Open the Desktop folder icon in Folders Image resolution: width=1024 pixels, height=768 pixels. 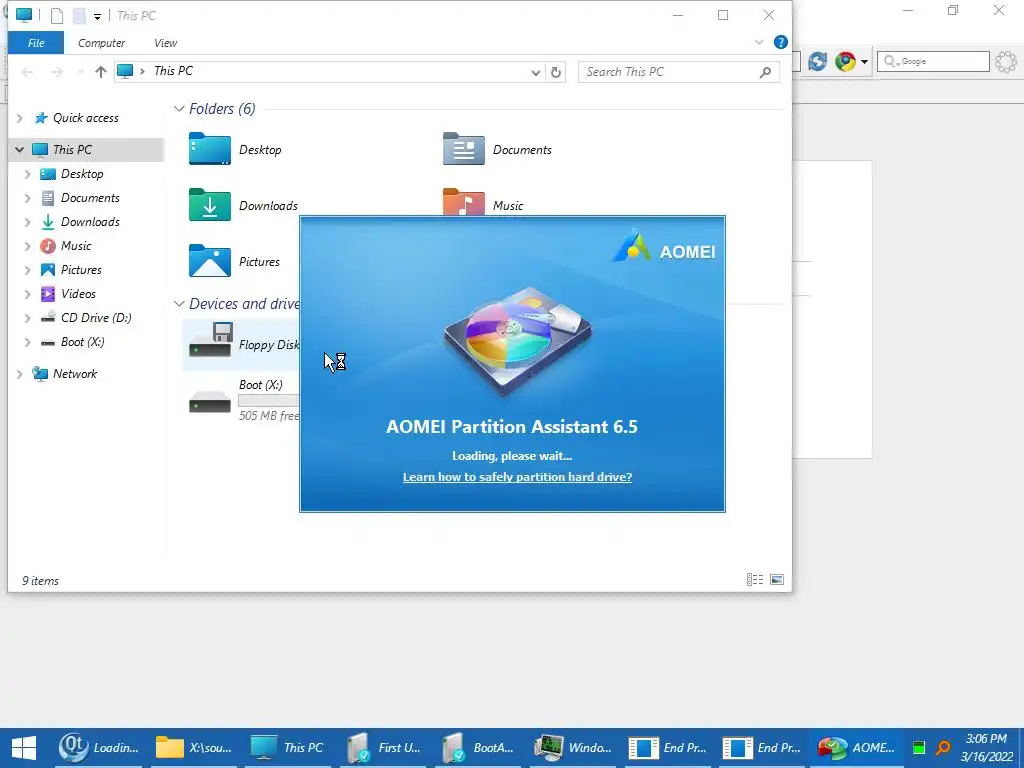coord(210,149)
